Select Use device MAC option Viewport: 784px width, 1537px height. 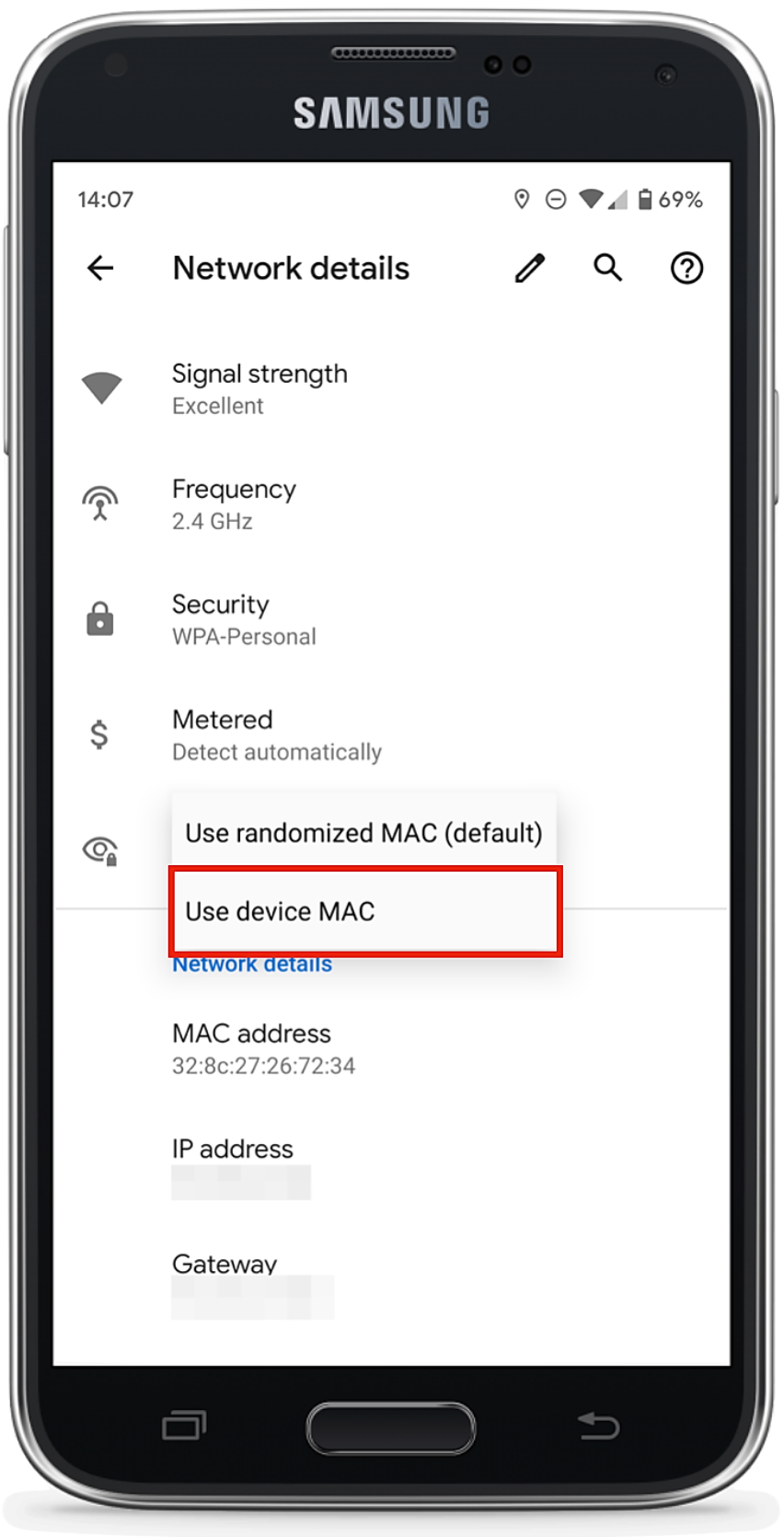(365, 911)
